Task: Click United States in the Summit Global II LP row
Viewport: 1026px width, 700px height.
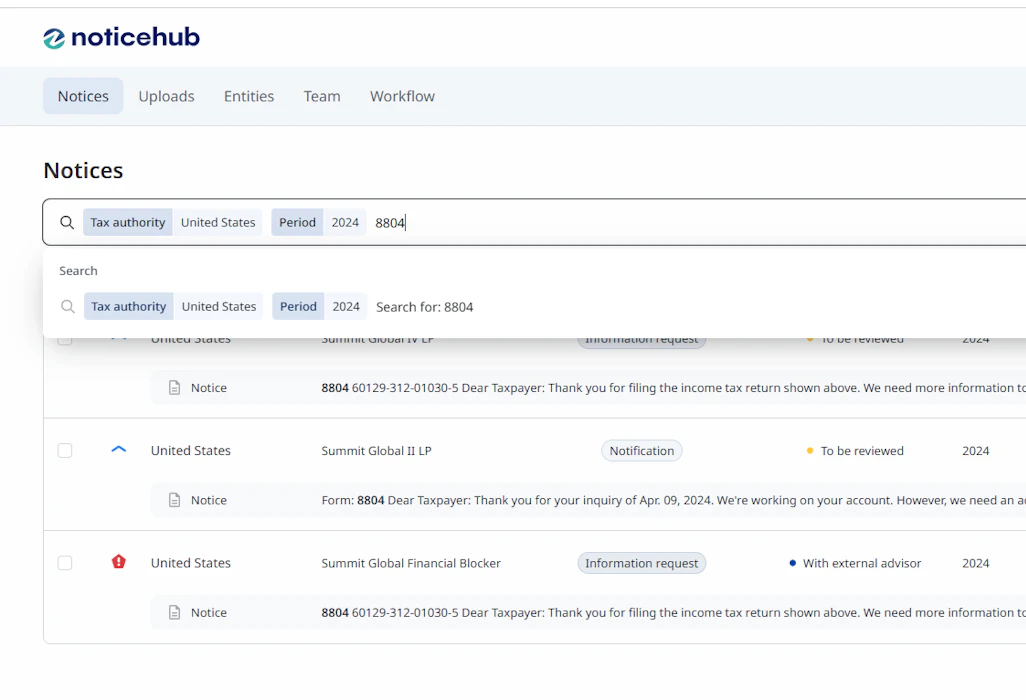Action: 190,451
